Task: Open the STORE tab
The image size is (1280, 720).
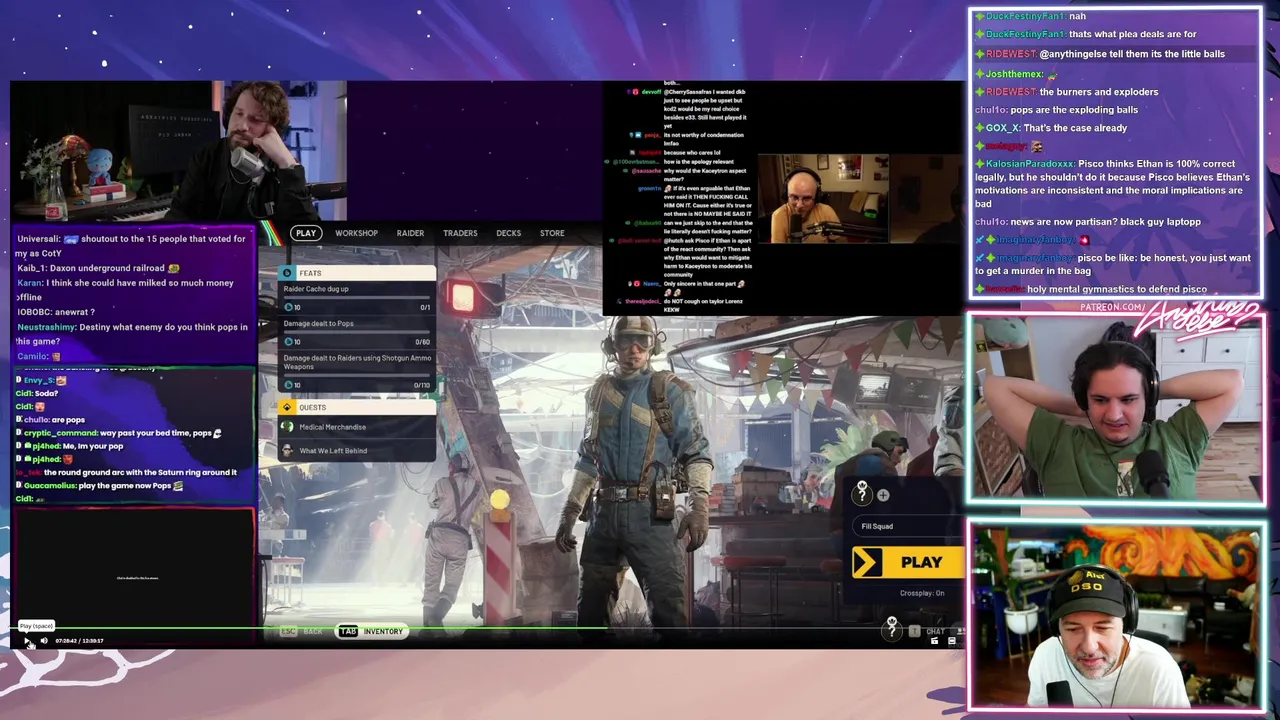Action: (552, 233)
